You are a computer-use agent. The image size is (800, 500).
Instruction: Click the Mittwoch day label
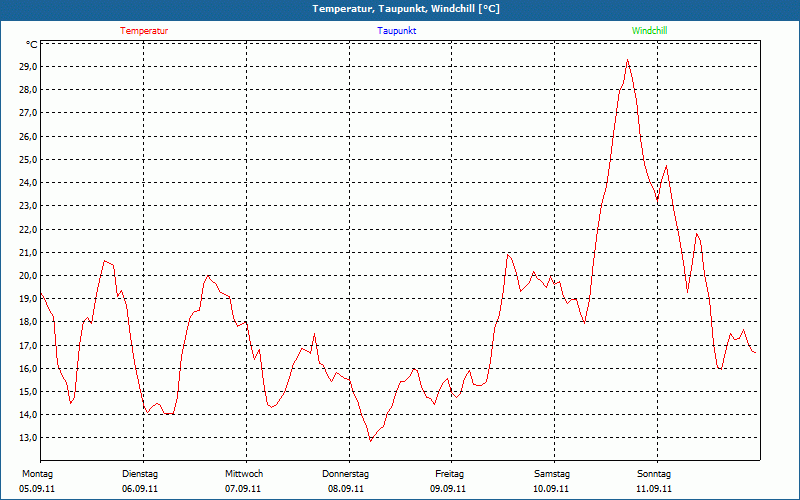tap(244, 474)
